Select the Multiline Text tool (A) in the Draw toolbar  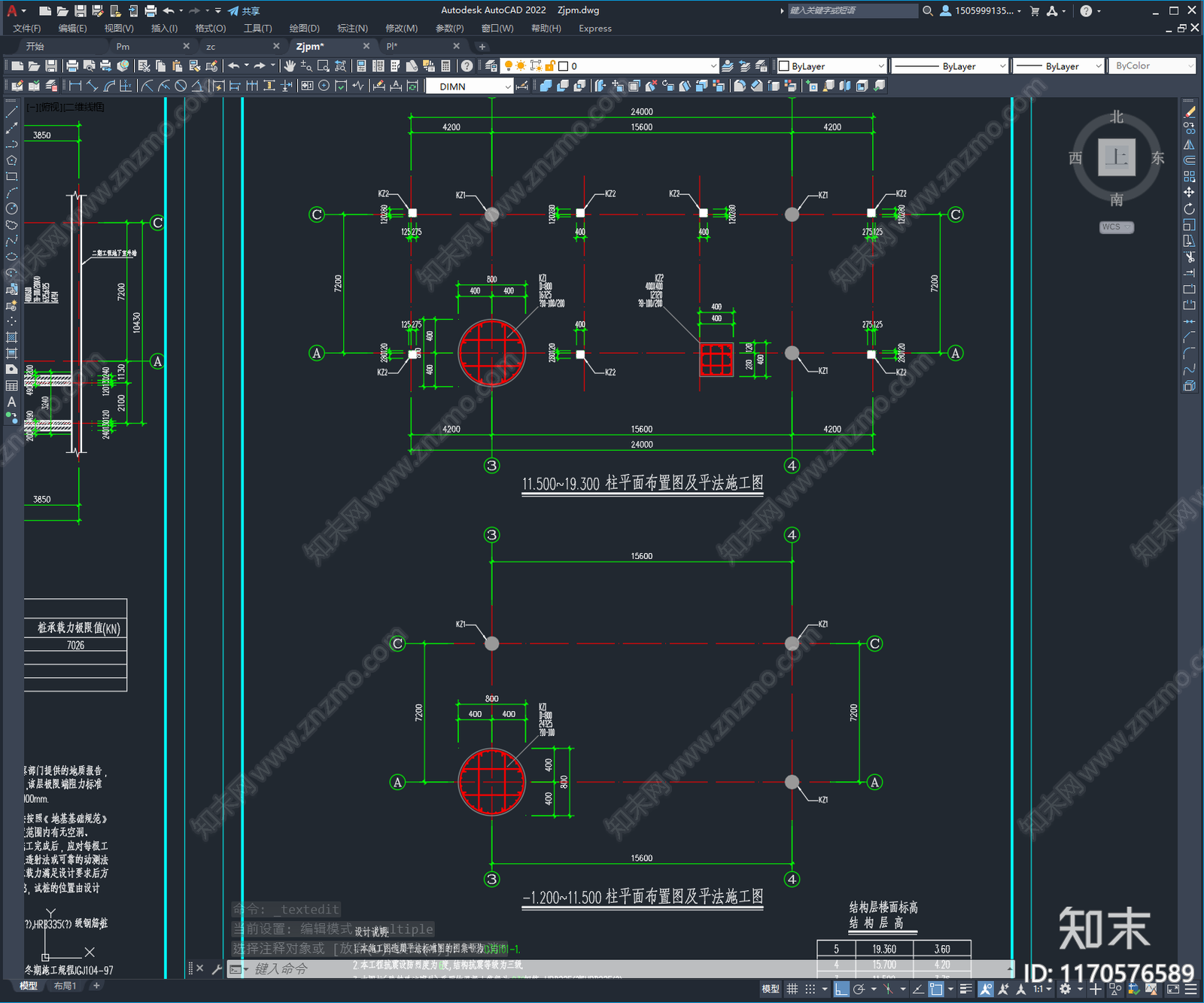click(11, 402)
